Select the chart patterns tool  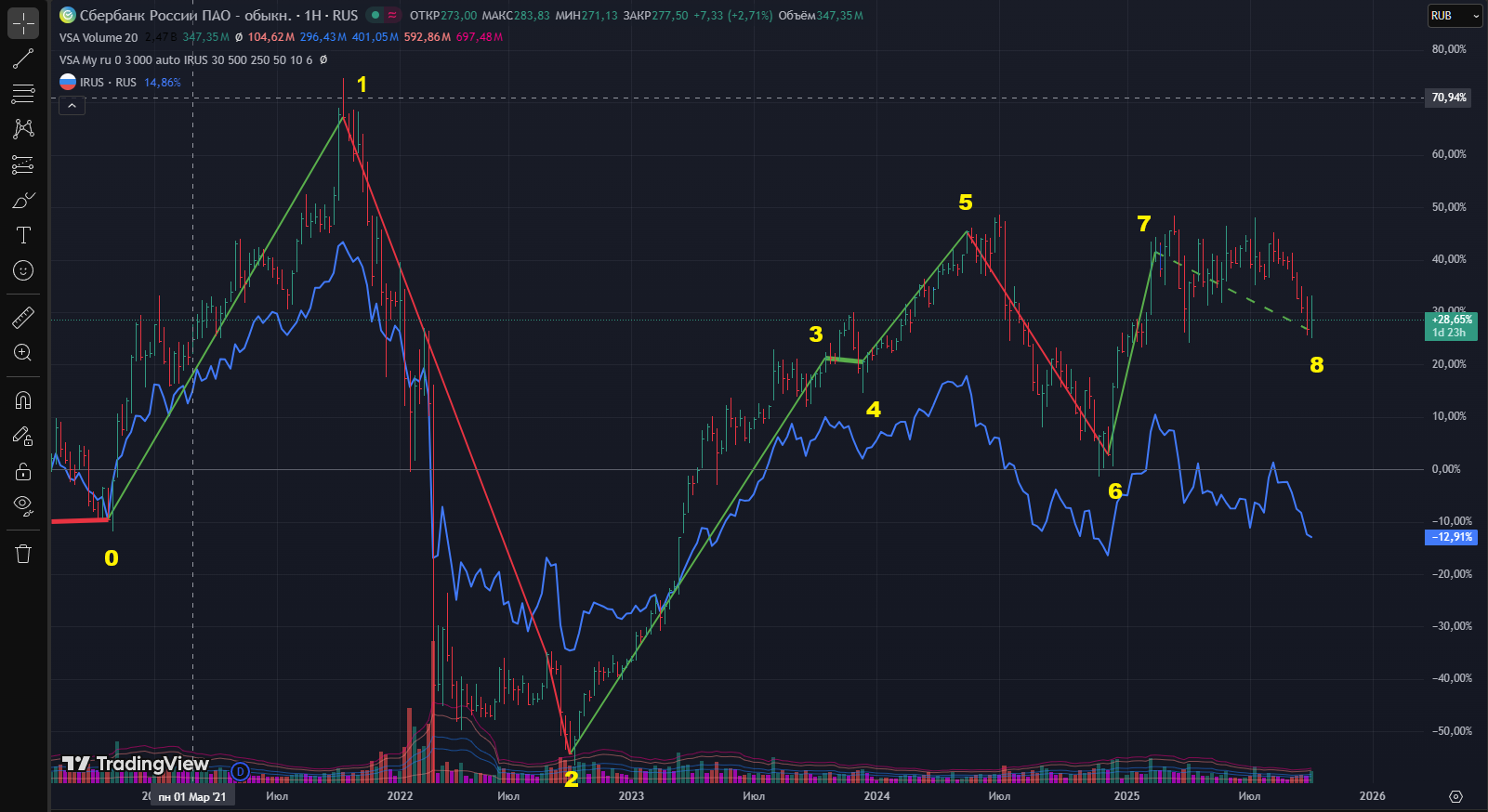pos(23,128)
